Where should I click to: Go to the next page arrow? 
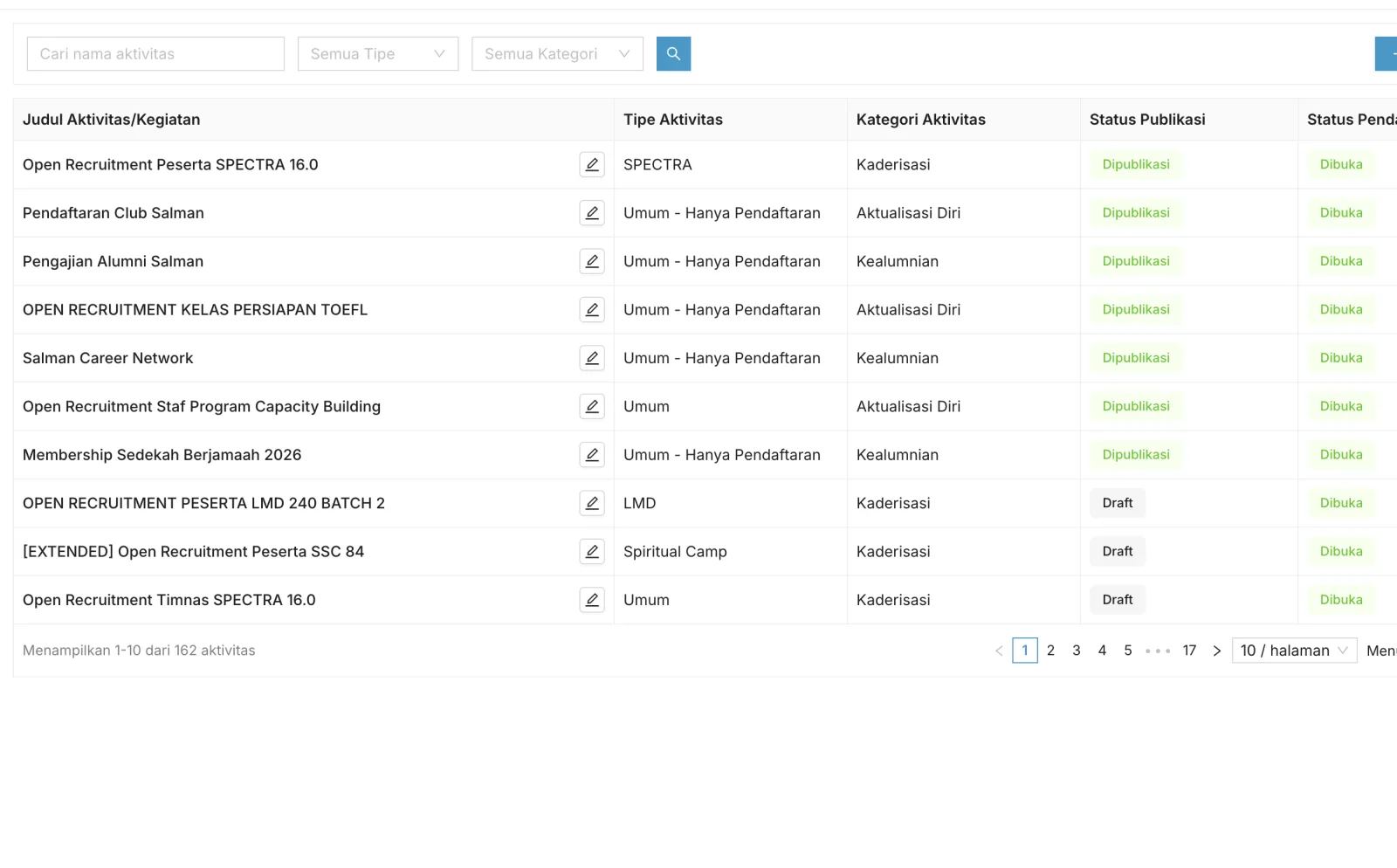[x=1216, y=651]
